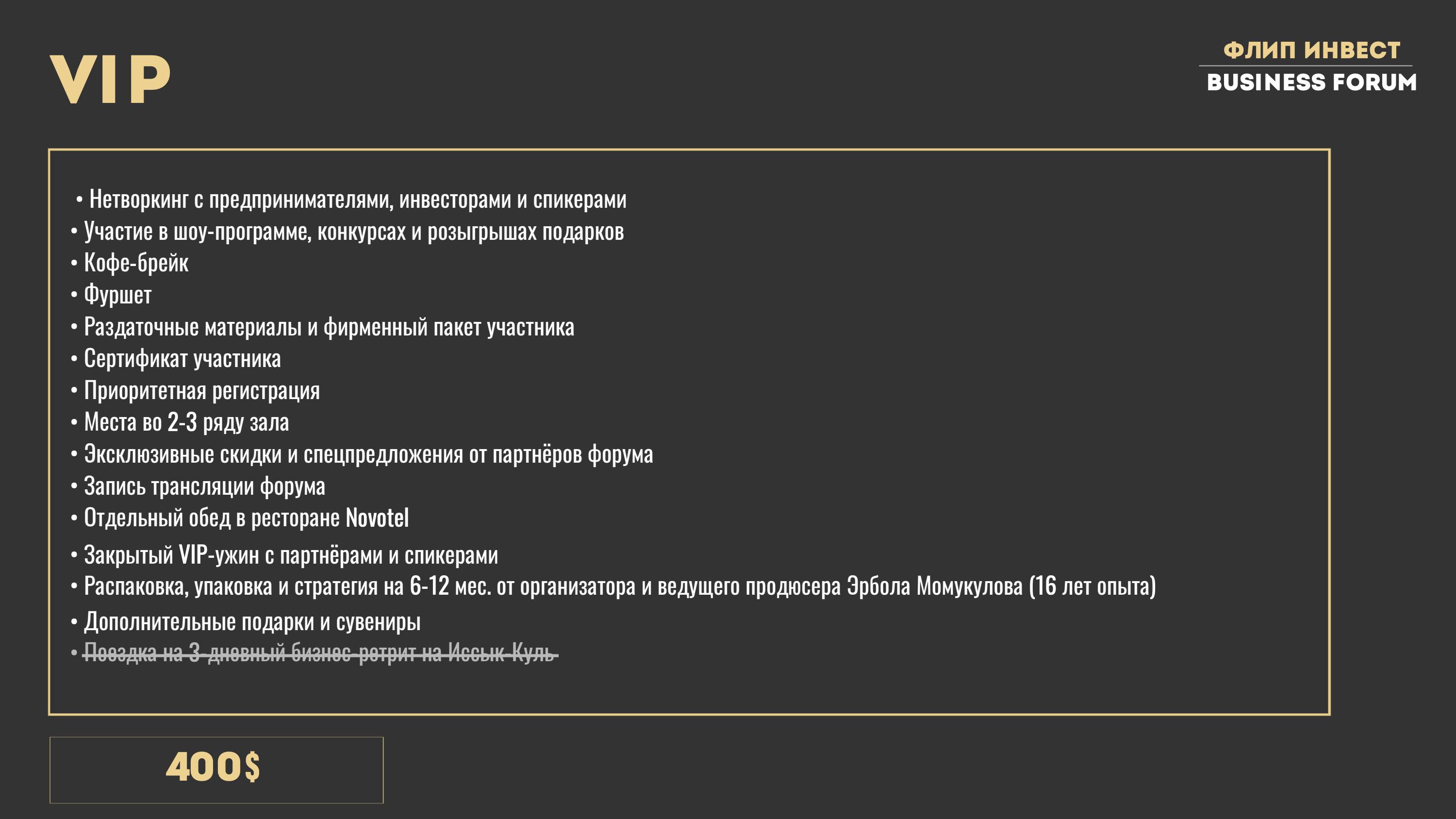Click the crossed-out Иссык-Куль retreat line

319,653
